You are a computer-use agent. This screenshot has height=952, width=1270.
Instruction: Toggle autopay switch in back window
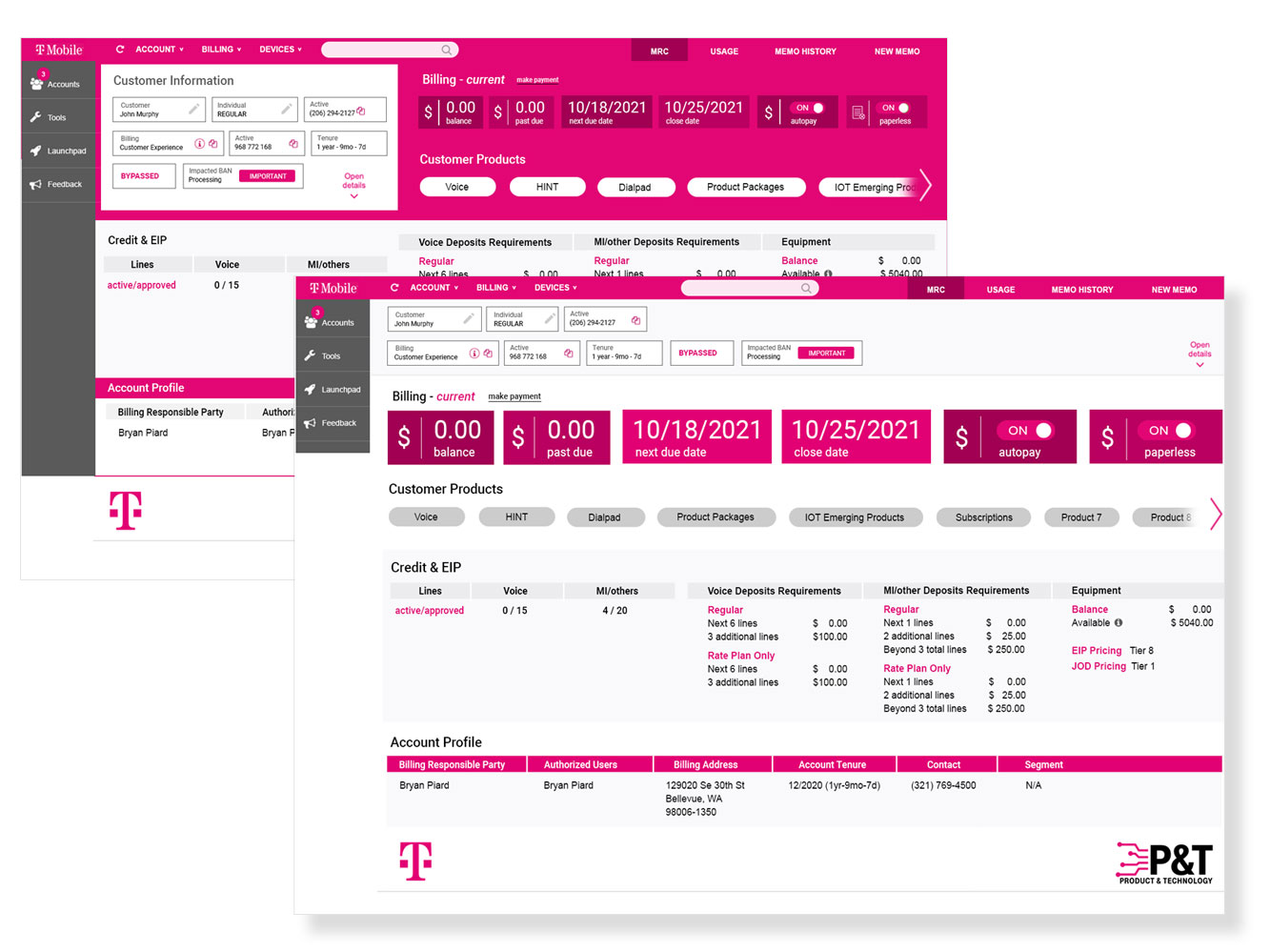809,108
